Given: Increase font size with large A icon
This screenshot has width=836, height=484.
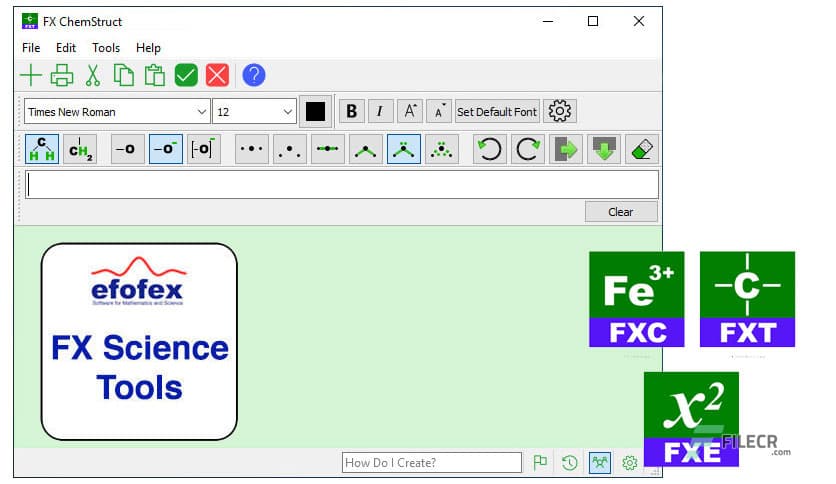Looking at the screenshot, I should click(409, 111).
